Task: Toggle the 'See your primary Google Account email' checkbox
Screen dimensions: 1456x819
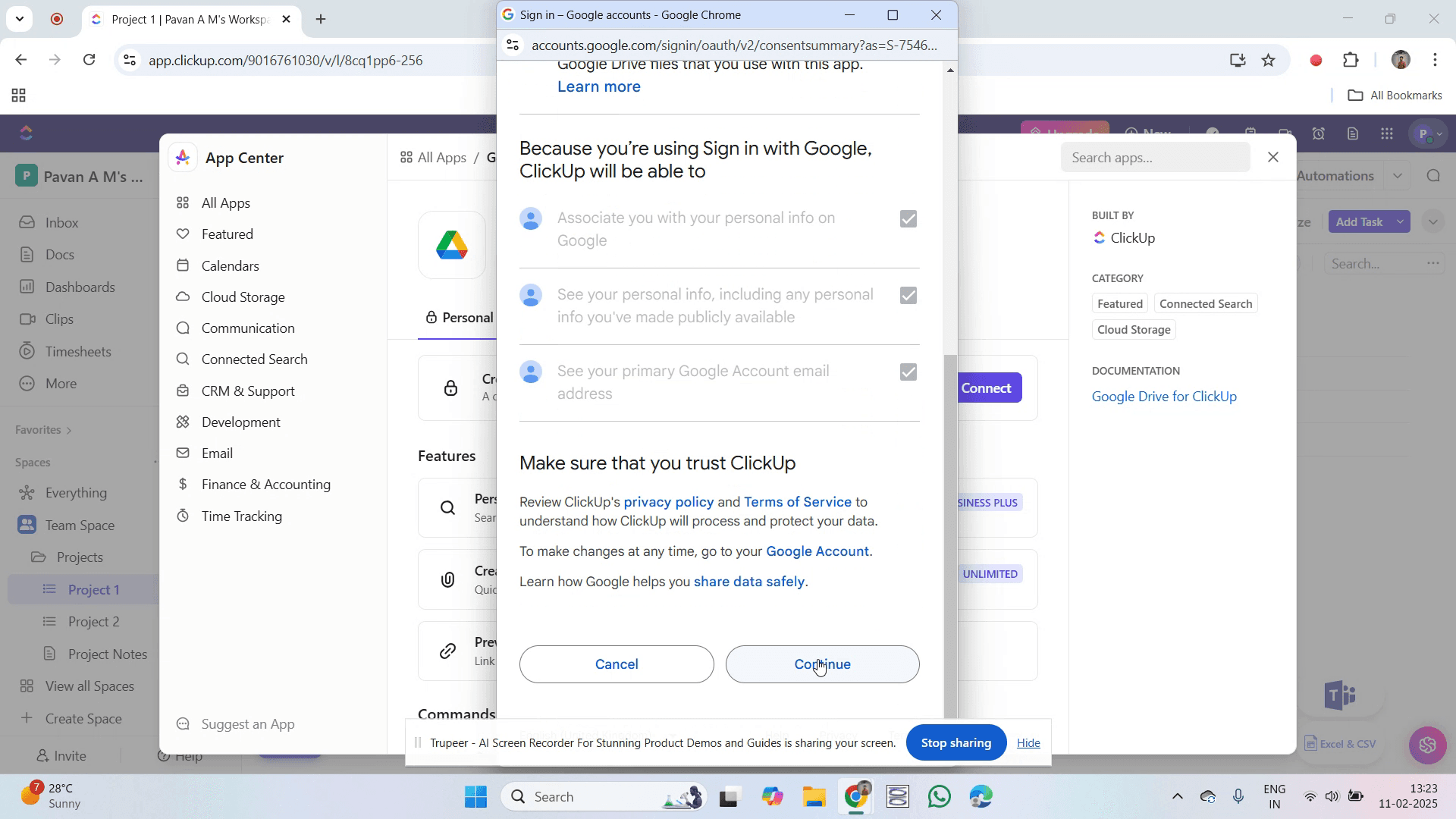Action: [x=908, y=372]
